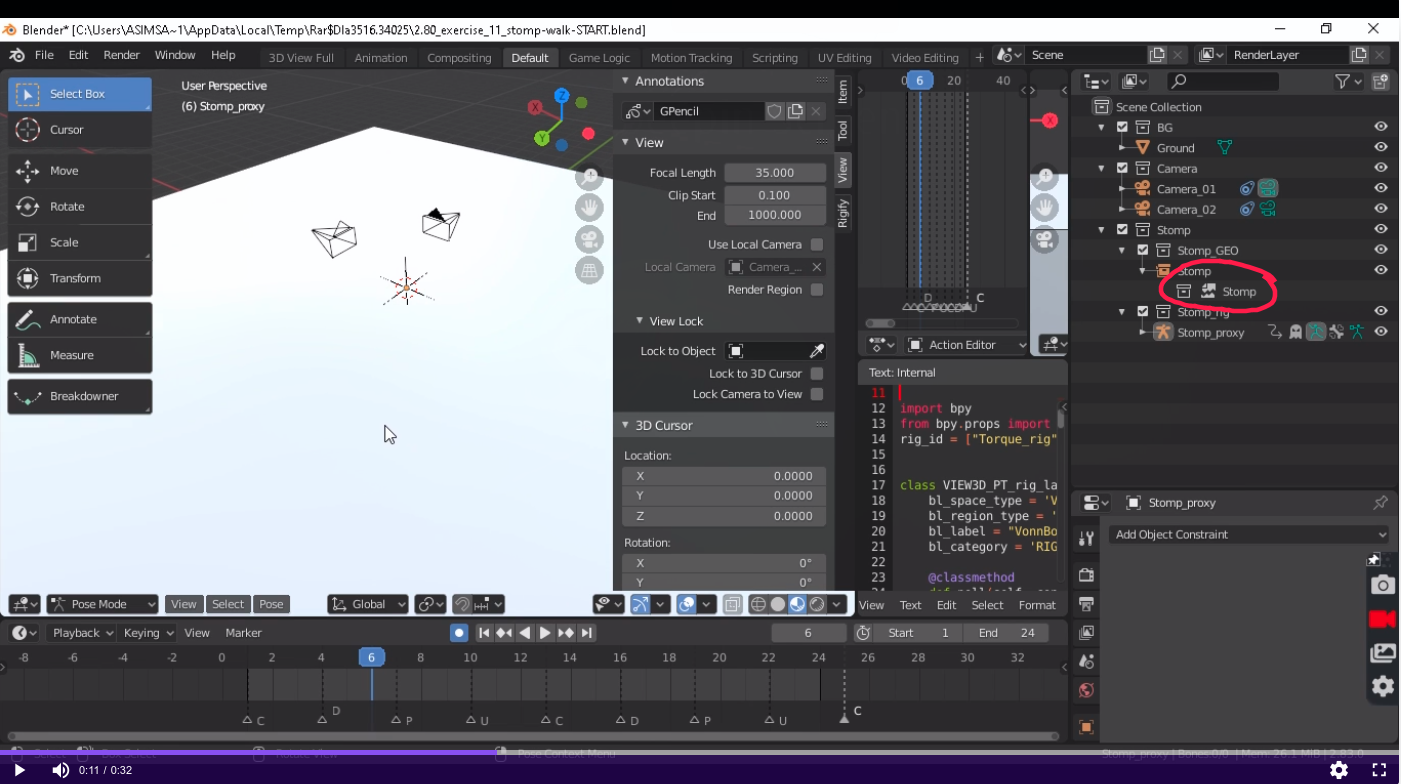Click the screenshot camera icon in recorder overlay
This screenshot has height=784, width=1401.
[1382, 585]
